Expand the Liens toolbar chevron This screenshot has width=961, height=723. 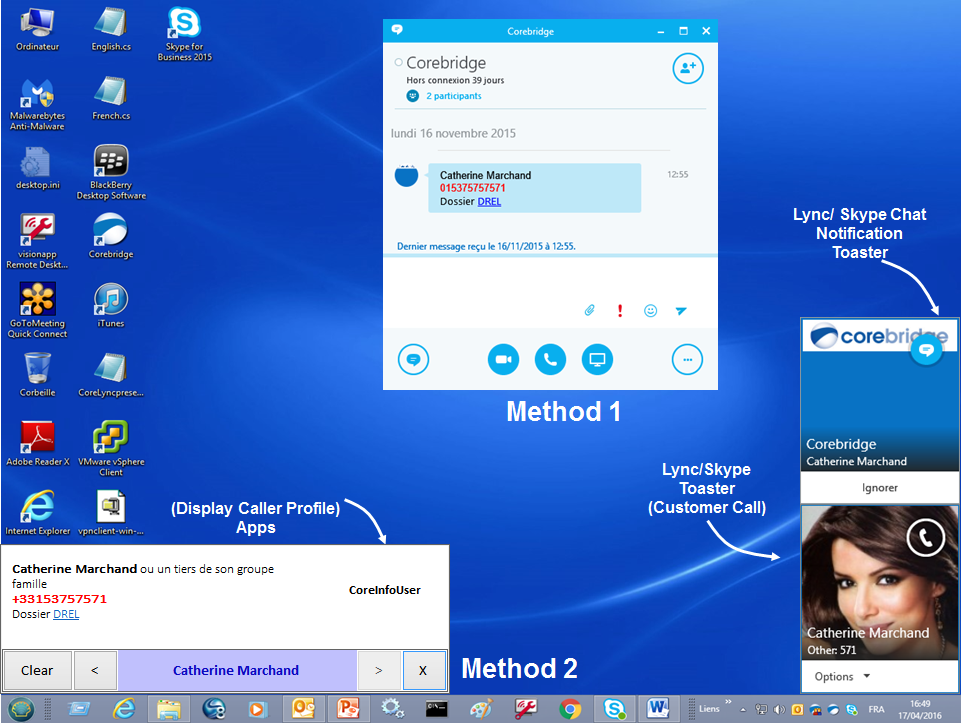tap(728, 702)
